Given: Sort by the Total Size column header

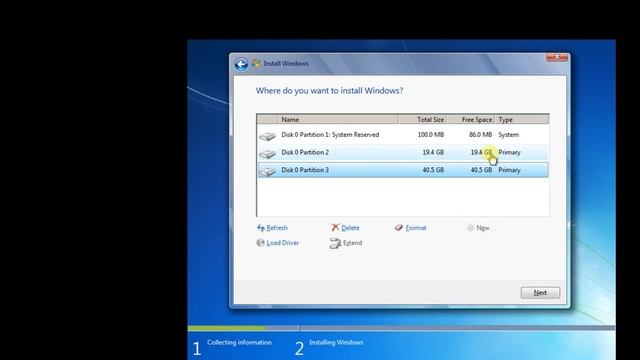Looking at the screenshot, I should tap(422, 120).
